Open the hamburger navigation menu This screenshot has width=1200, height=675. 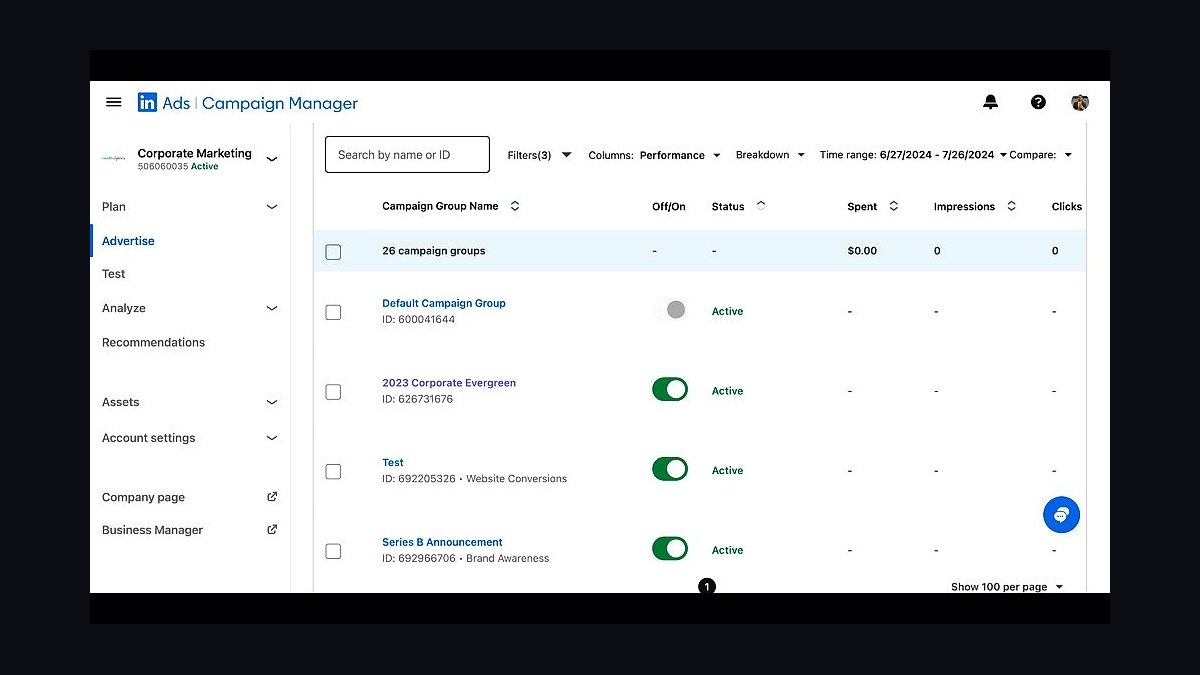(x=114, y=102)
